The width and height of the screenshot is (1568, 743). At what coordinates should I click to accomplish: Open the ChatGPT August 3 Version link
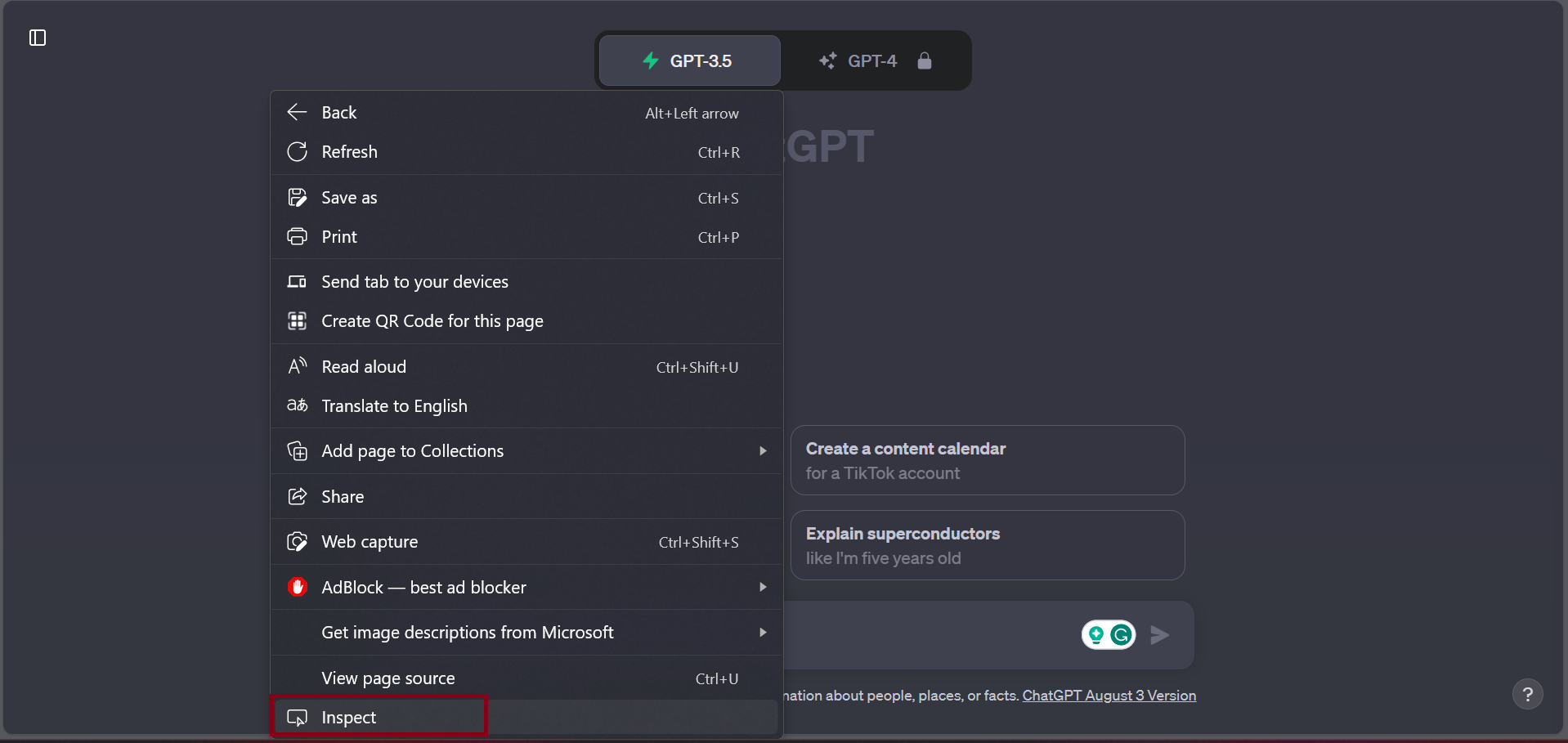click(1109, 696)
